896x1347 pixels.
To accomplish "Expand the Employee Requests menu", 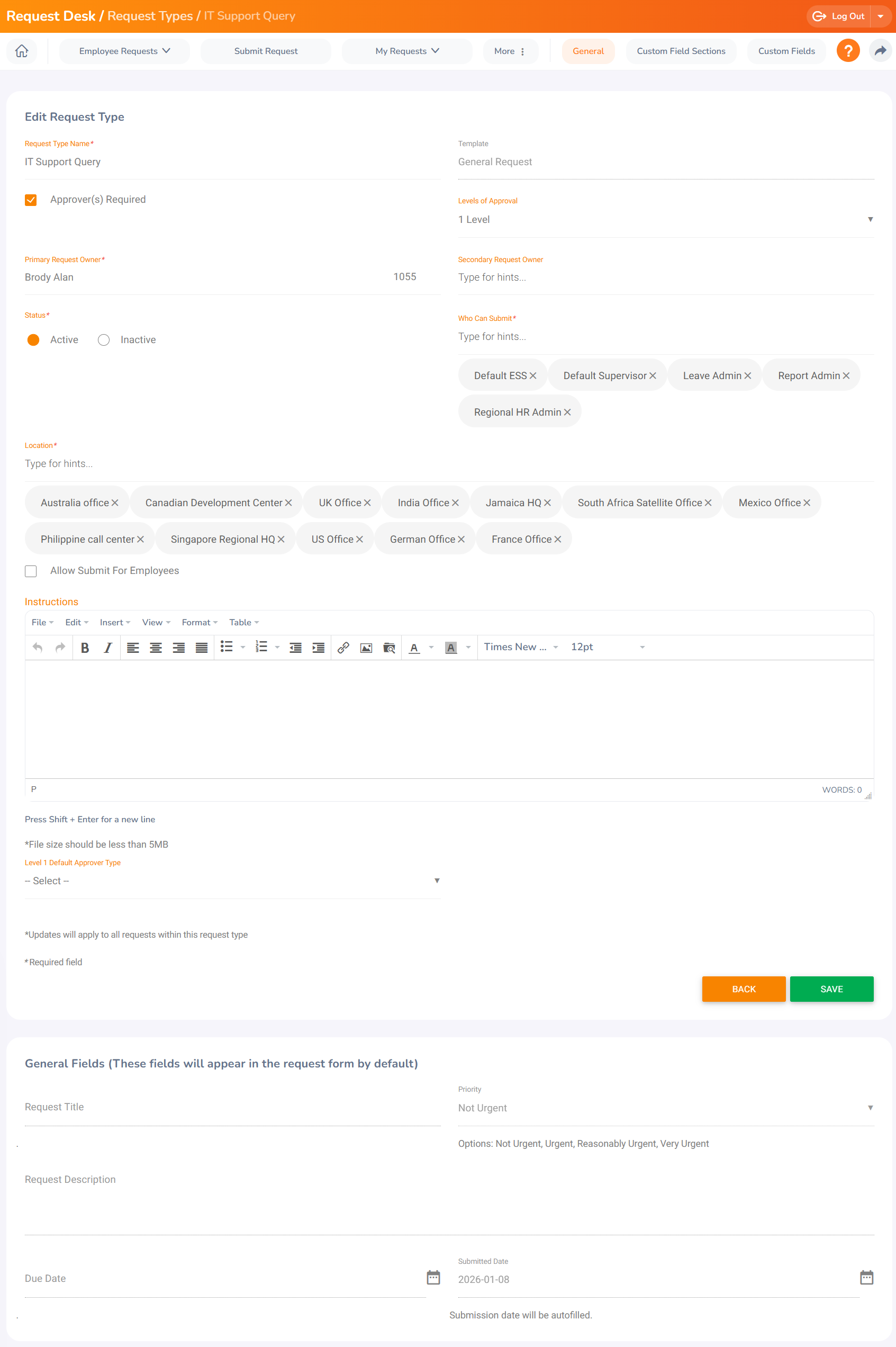I will (124, 51).
